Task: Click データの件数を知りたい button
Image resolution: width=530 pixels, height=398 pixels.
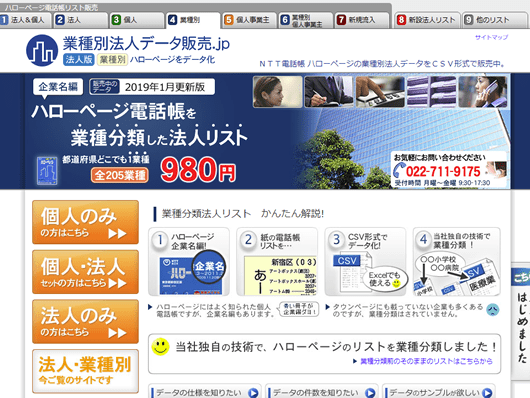Action: [x=321, y=392]
